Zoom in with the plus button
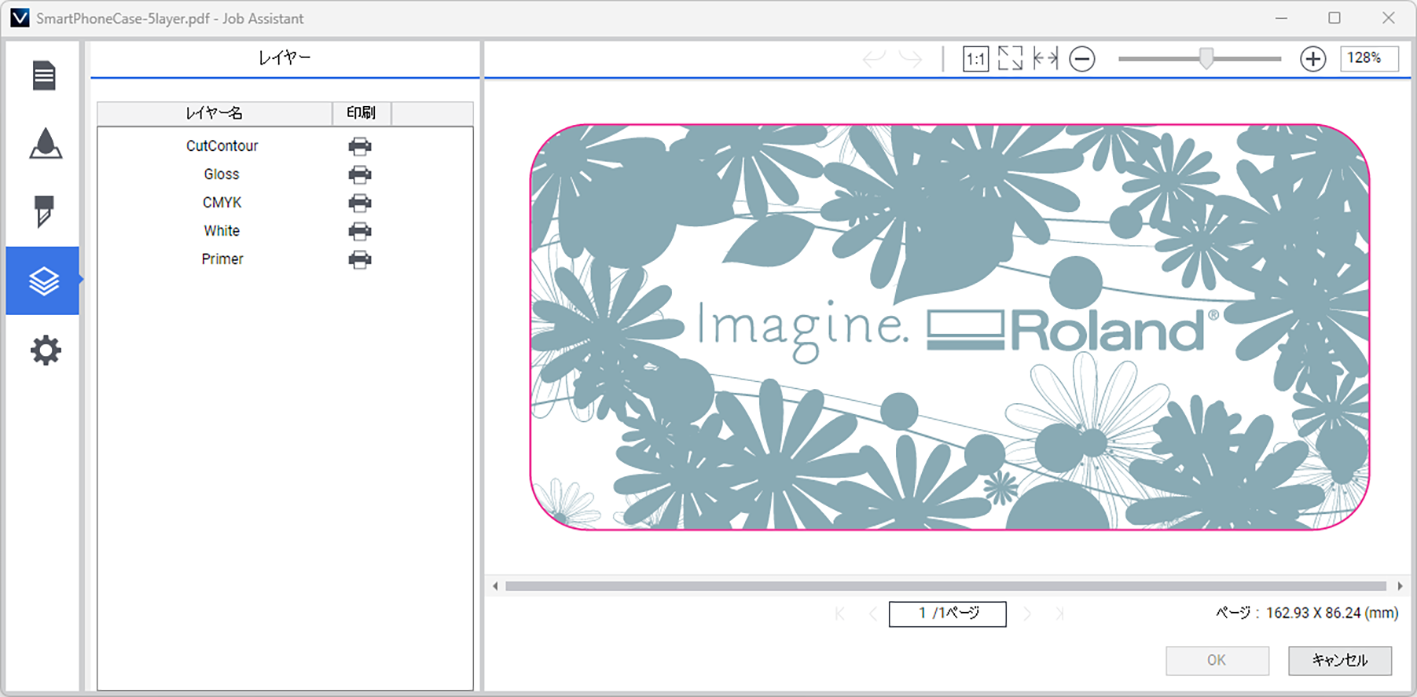This screenshot has height=697, width=1417. click(1313, 59)
